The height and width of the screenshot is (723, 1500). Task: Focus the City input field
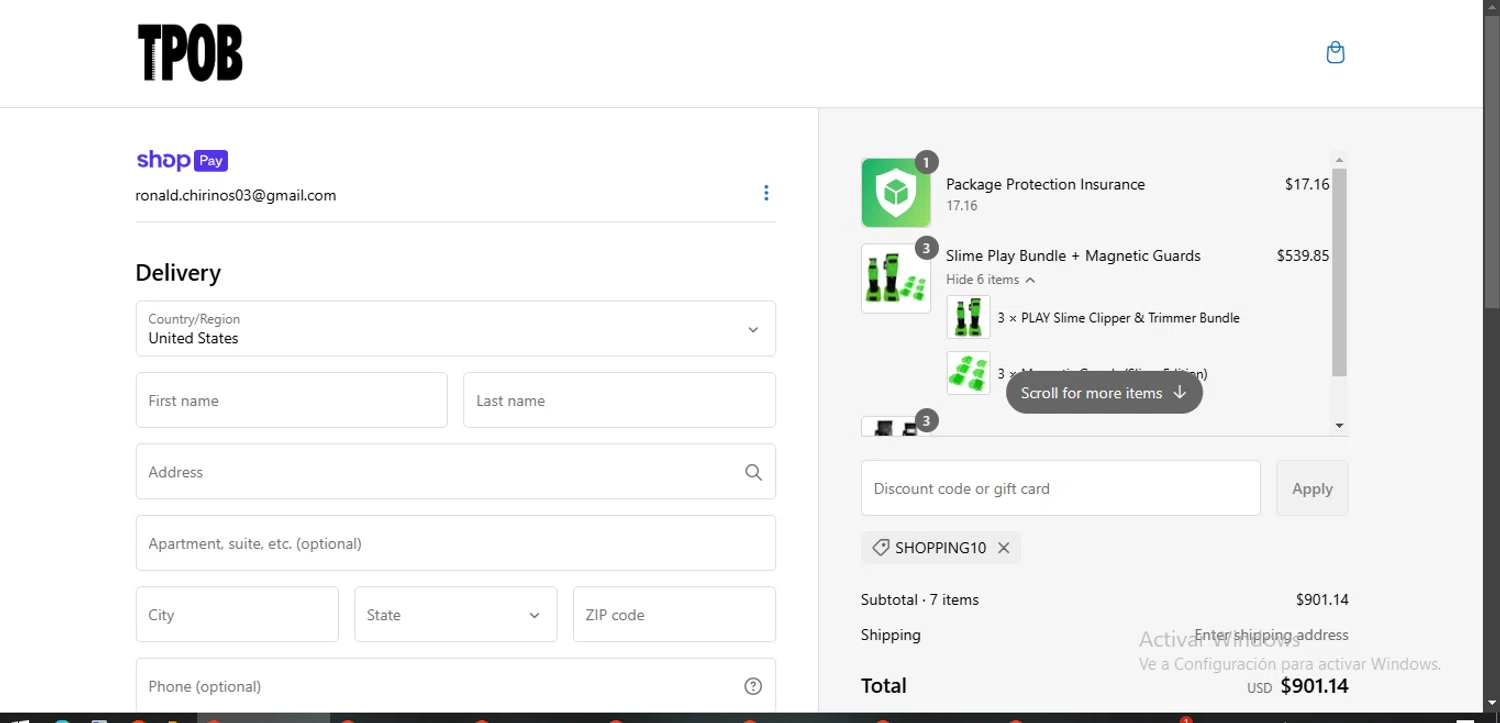click(x=237, y=614)
